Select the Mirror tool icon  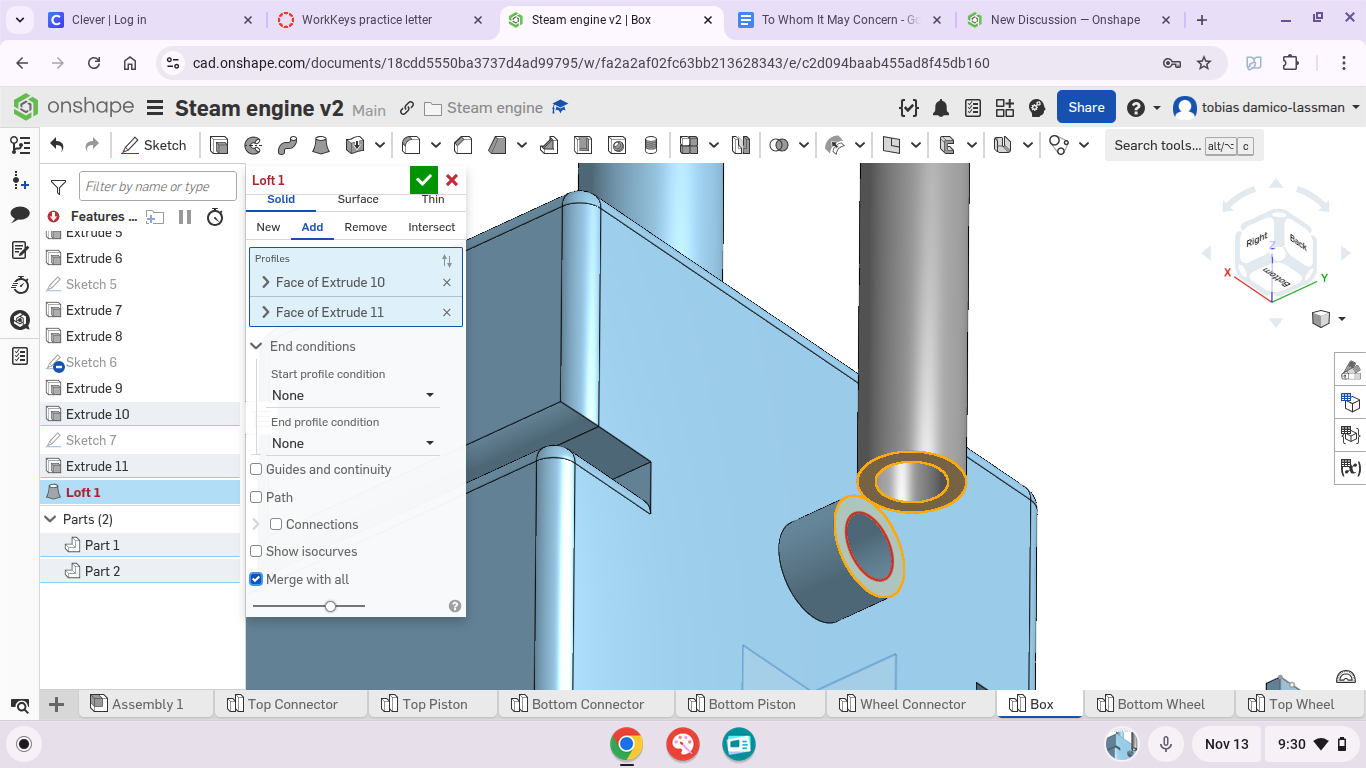(741, 145)
